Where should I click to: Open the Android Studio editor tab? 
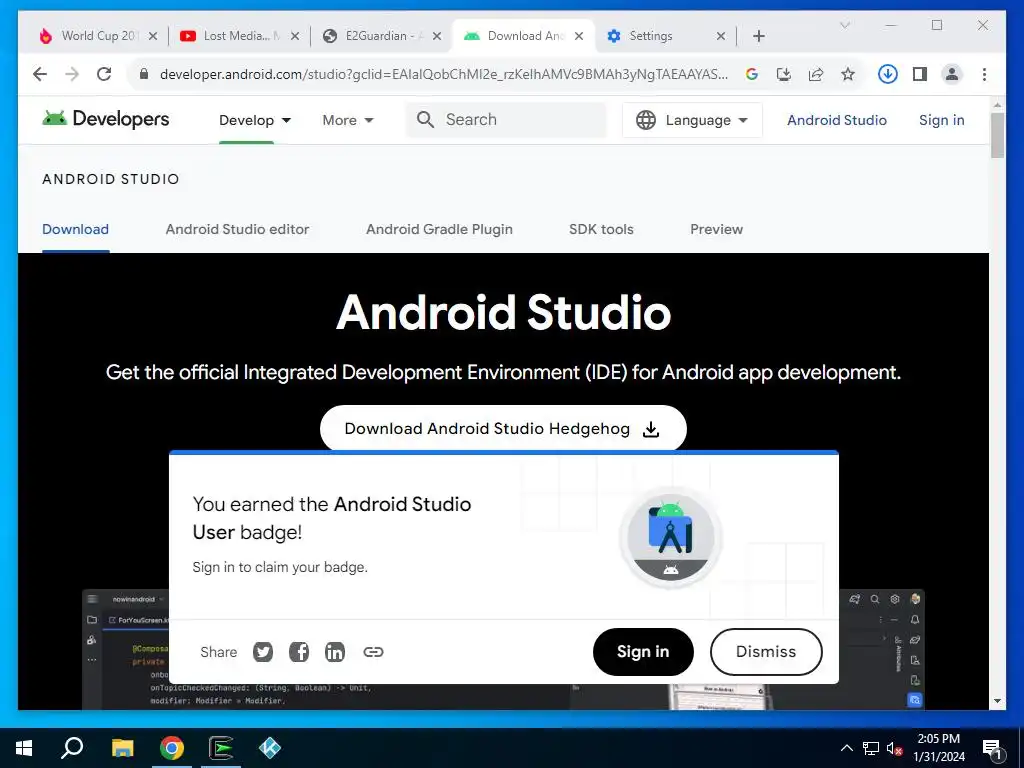point(237,229)
